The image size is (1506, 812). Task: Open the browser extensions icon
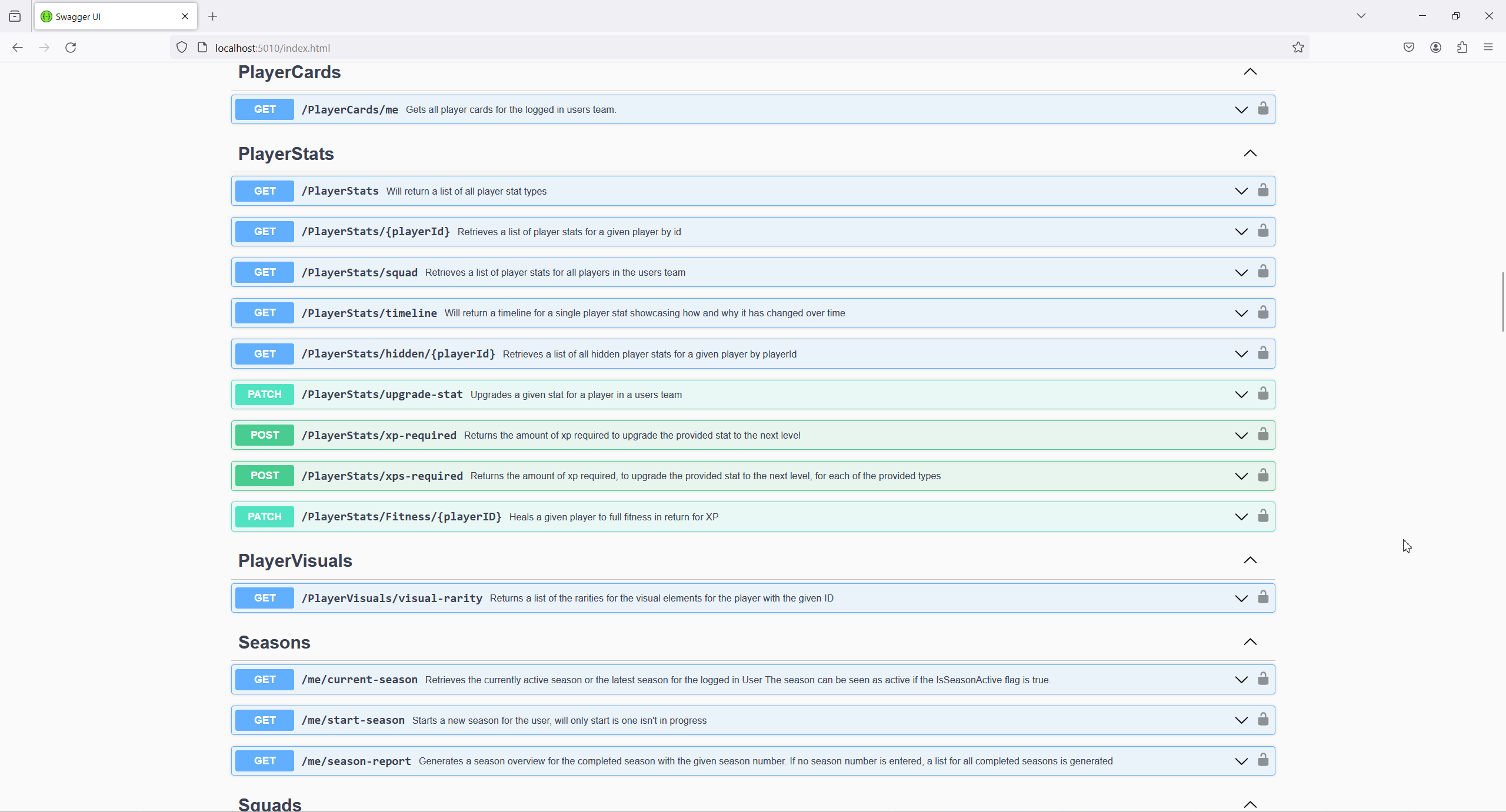coord(1462,48)
